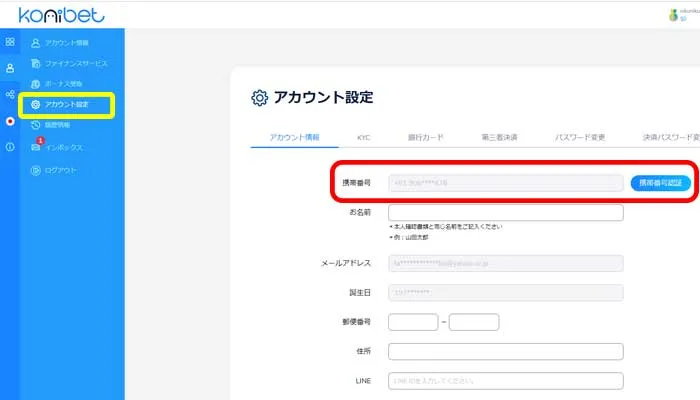Image resolution: width=700 pixels, height=400 pixels.
Task: Open the share/affiliate icon in left rail
Action: [x=10, y=94]
